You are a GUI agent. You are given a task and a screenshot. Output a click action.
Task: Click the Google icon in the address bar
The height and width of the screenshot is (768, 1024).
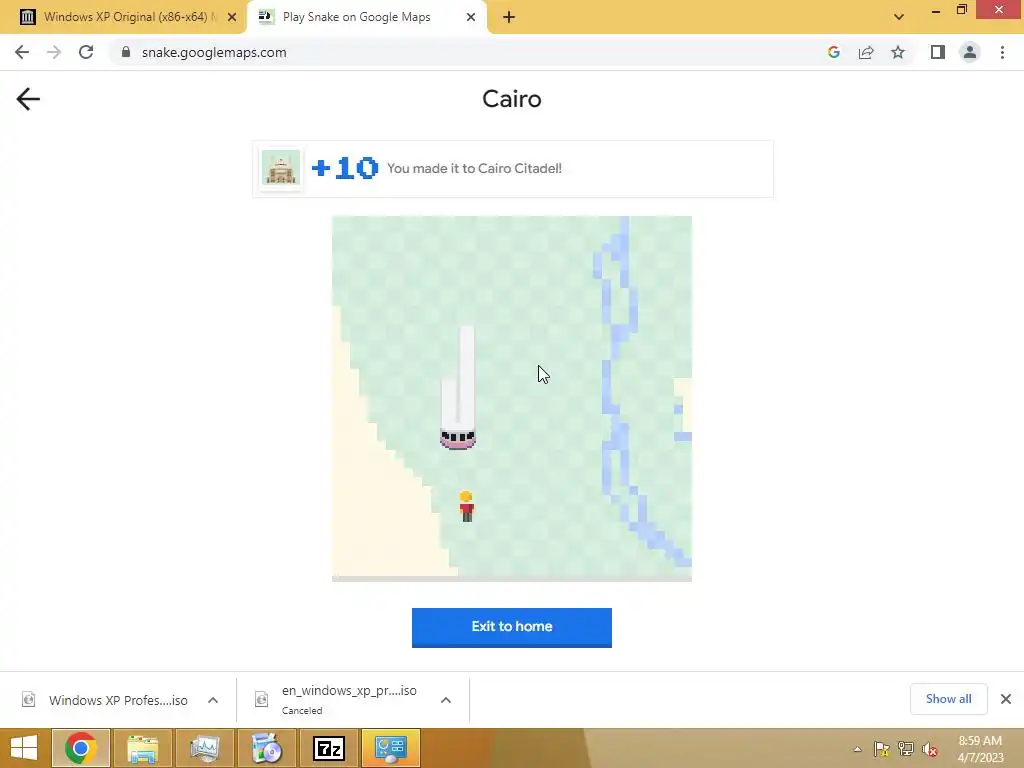click(833, 52)
